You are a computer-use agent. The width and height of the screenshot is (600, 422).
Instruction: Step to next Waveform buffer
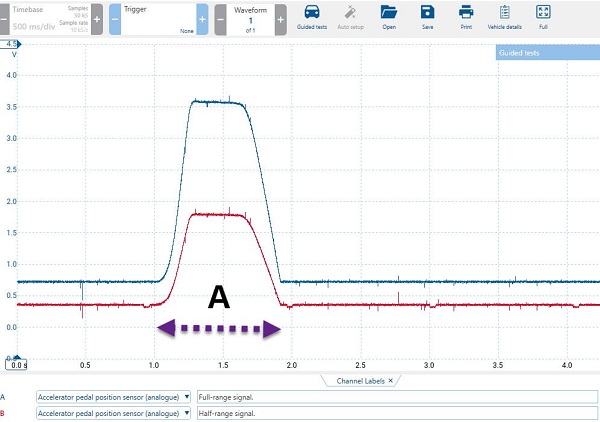[x=280, y=19]
